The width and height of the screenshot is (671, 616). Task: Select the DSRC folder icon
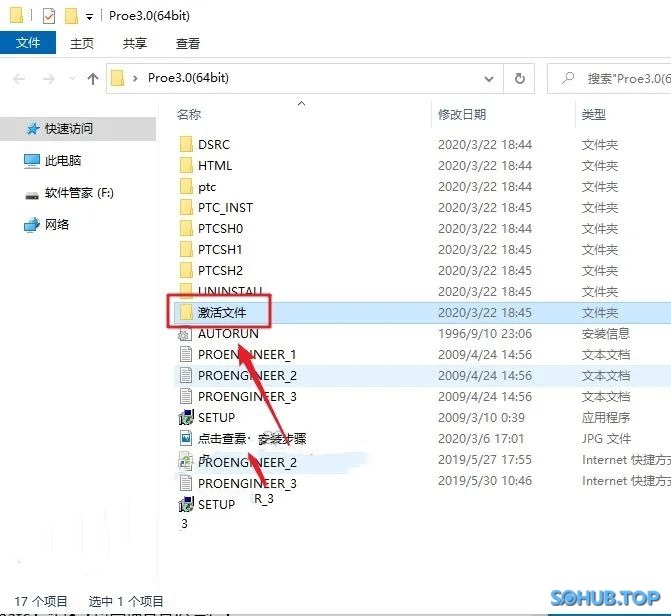pos(186,144)
